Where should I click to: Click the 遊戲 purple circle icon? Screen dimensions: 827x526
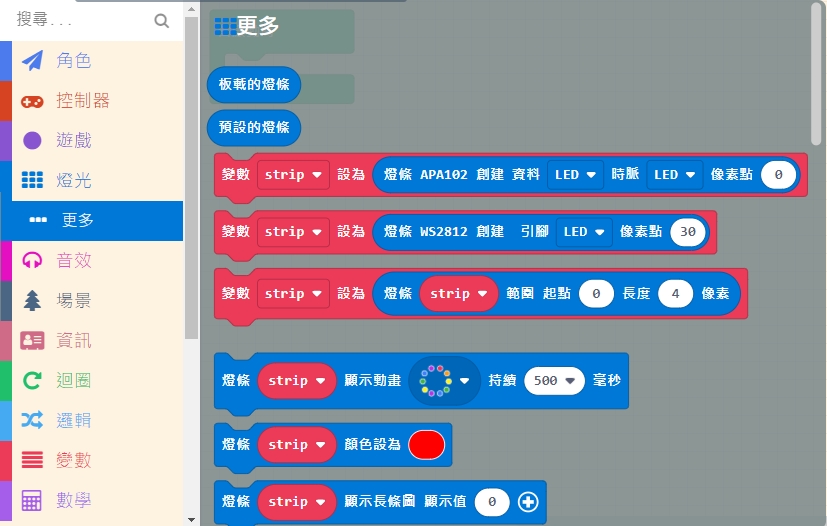tap(33, 141)
